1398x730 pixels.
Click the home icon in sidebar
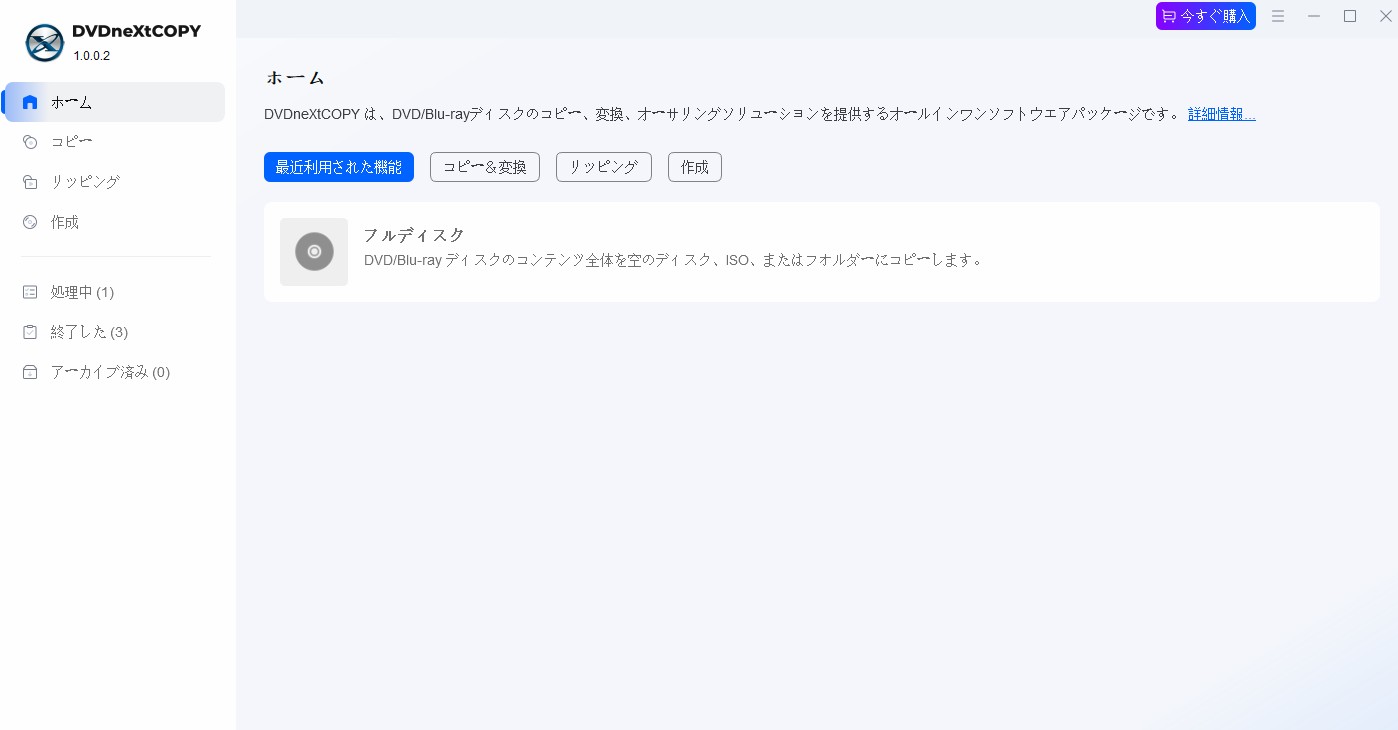pos(30,102)
